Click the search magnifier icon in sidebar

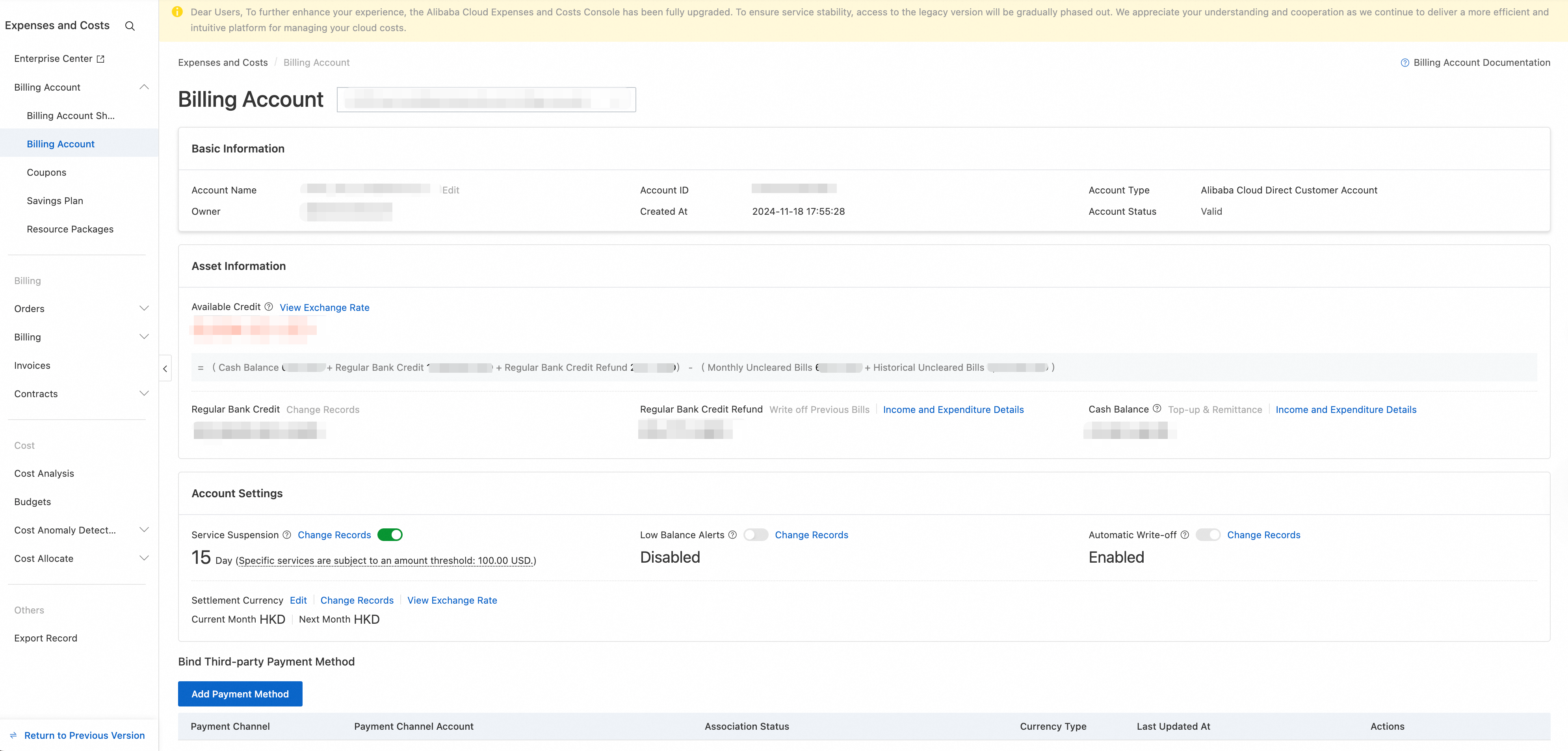click(130, 26)
